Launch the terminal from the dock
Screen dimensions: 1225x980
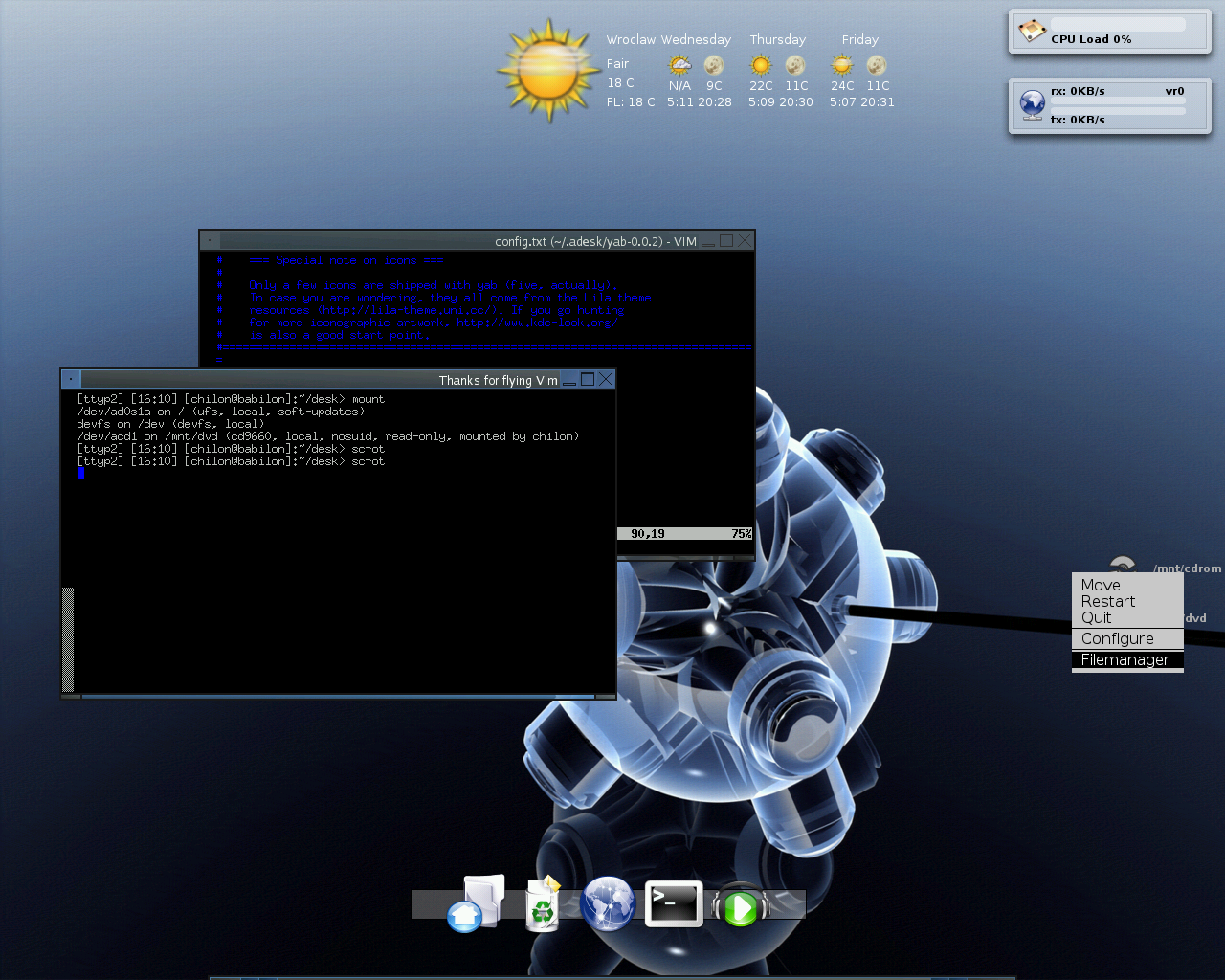tap(674, 903)
